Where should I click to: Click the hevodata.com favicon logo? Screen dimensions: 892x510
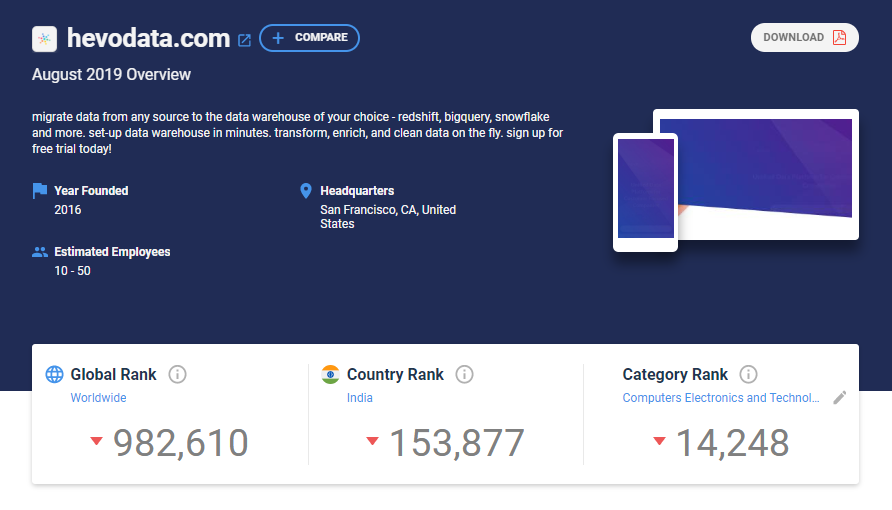point(44,39)
